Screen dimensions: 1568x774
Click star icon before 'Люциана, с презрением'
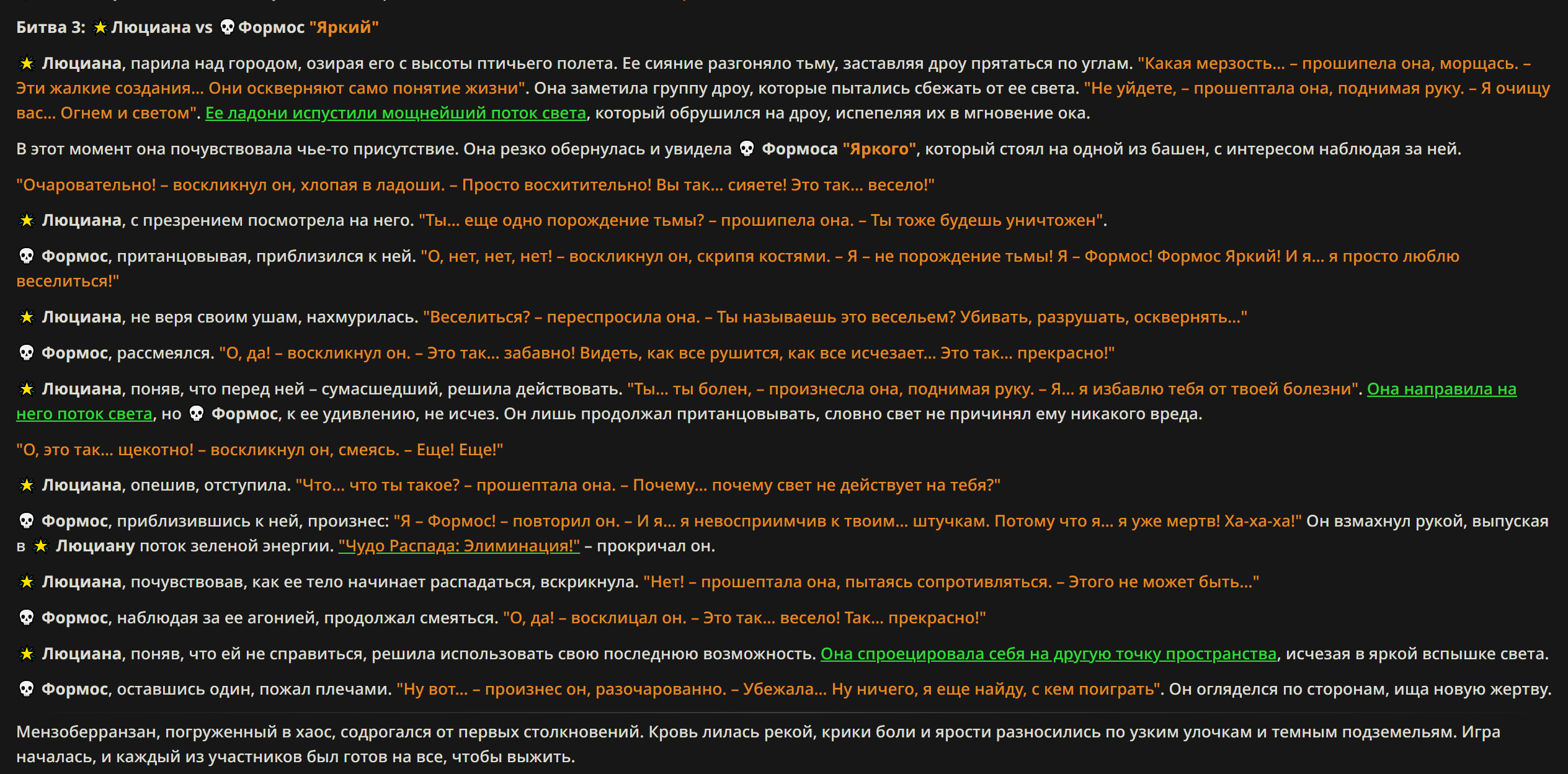(27, 220)
